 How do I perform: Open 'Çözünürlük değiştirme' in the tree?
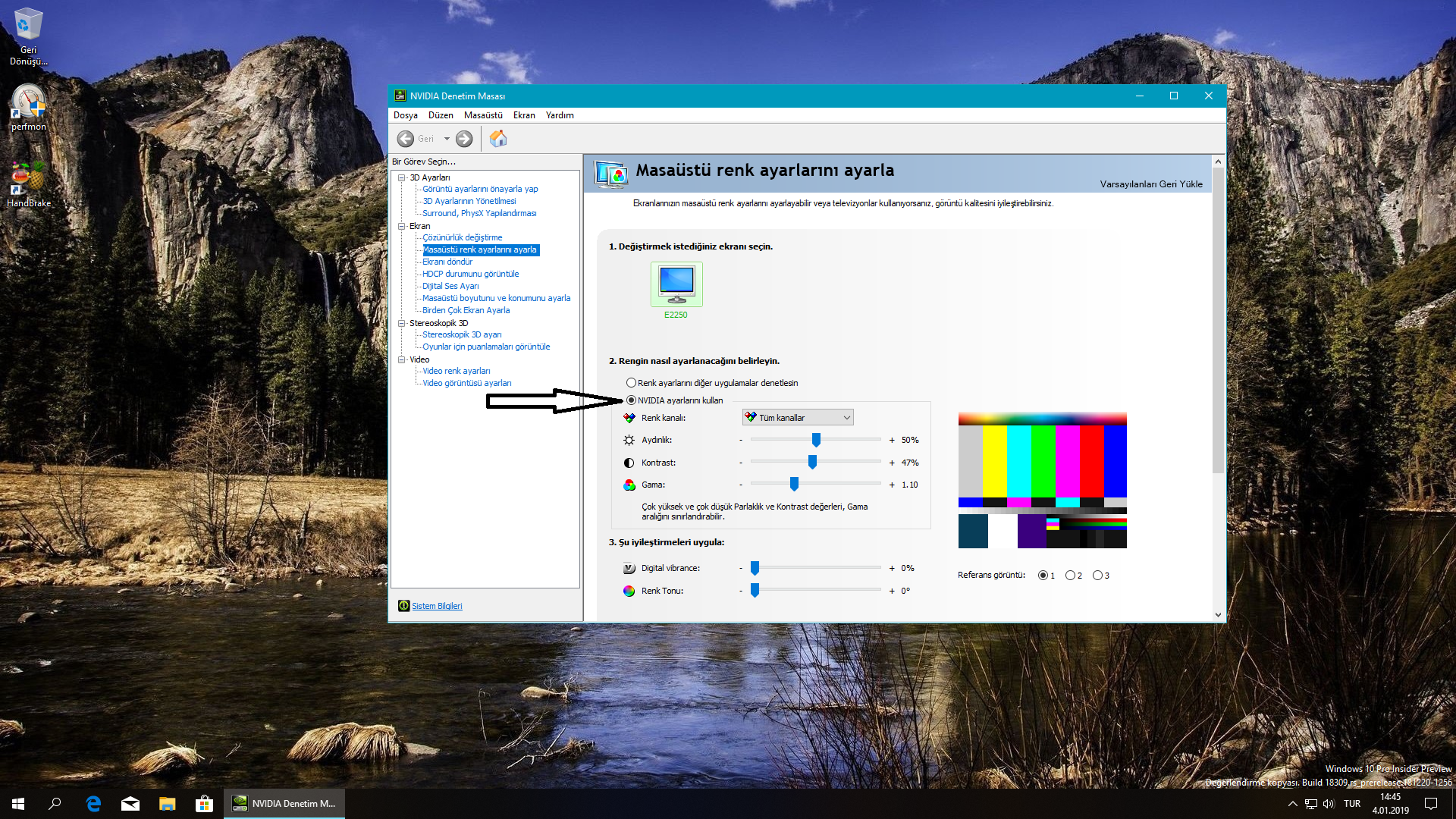click(463, 237)
